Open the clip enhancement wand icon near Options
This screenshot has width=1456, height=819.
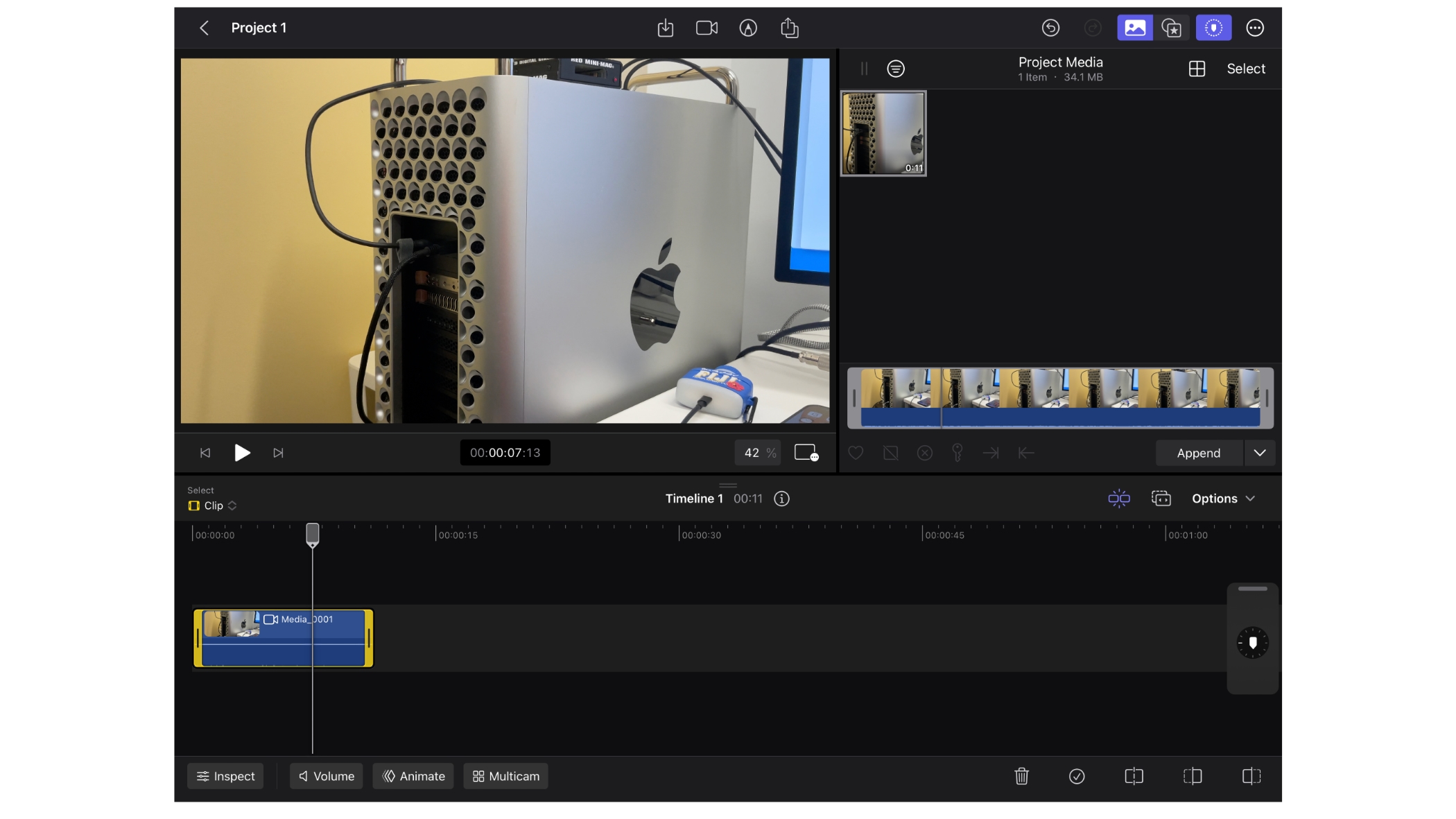point(1118,499)
